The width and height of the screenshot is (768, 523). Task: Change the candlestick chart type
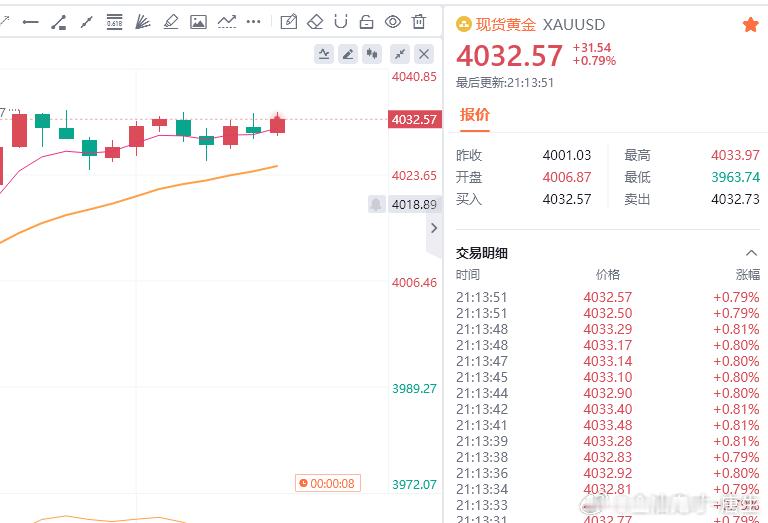click(372, 54)
